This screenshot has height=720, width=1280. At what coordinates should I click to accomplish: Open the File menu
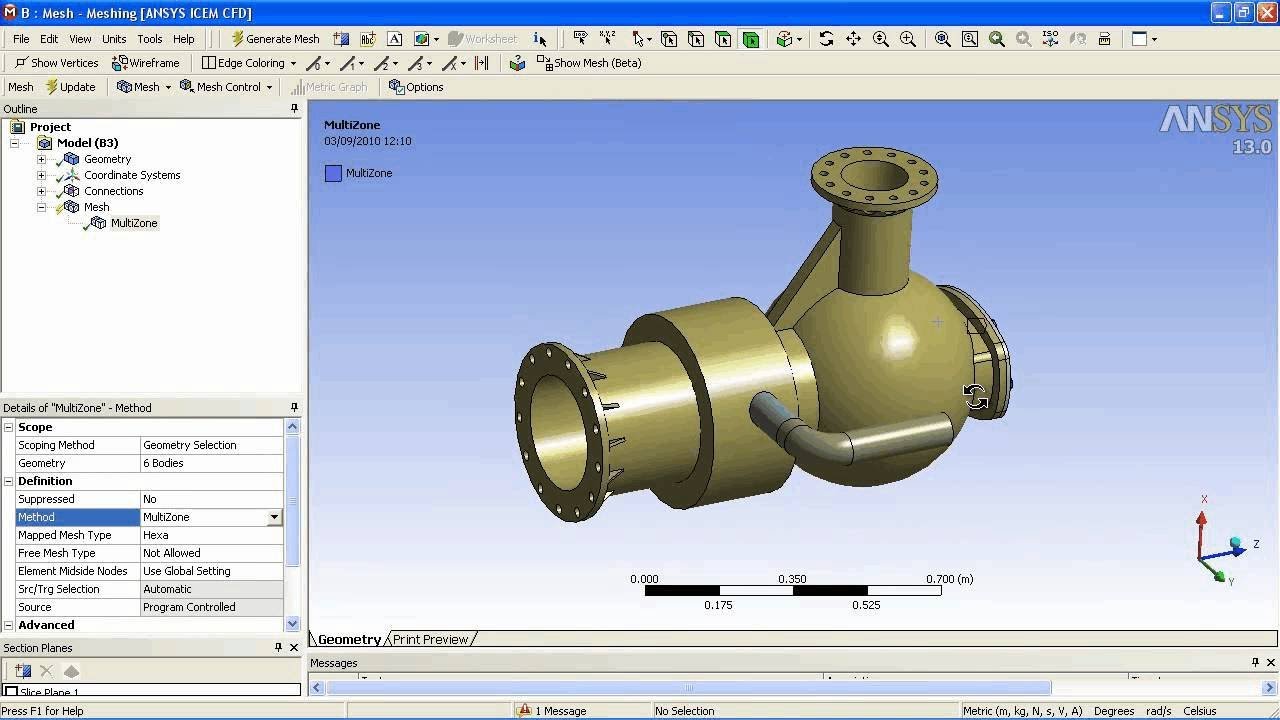coord(21,39)
